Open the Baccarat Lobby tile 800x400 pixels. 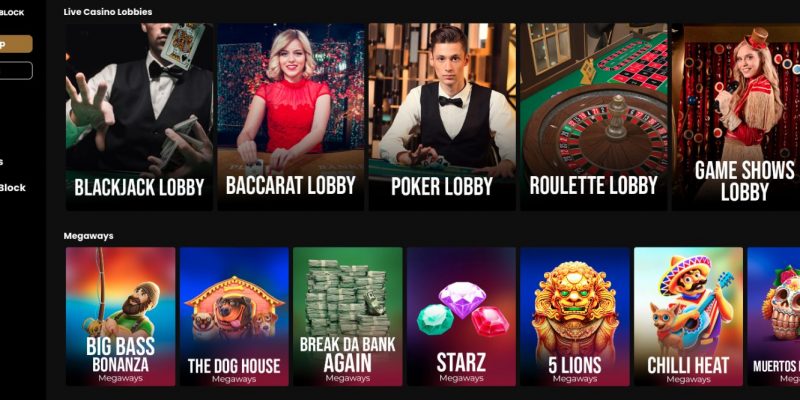coord(291,116)
